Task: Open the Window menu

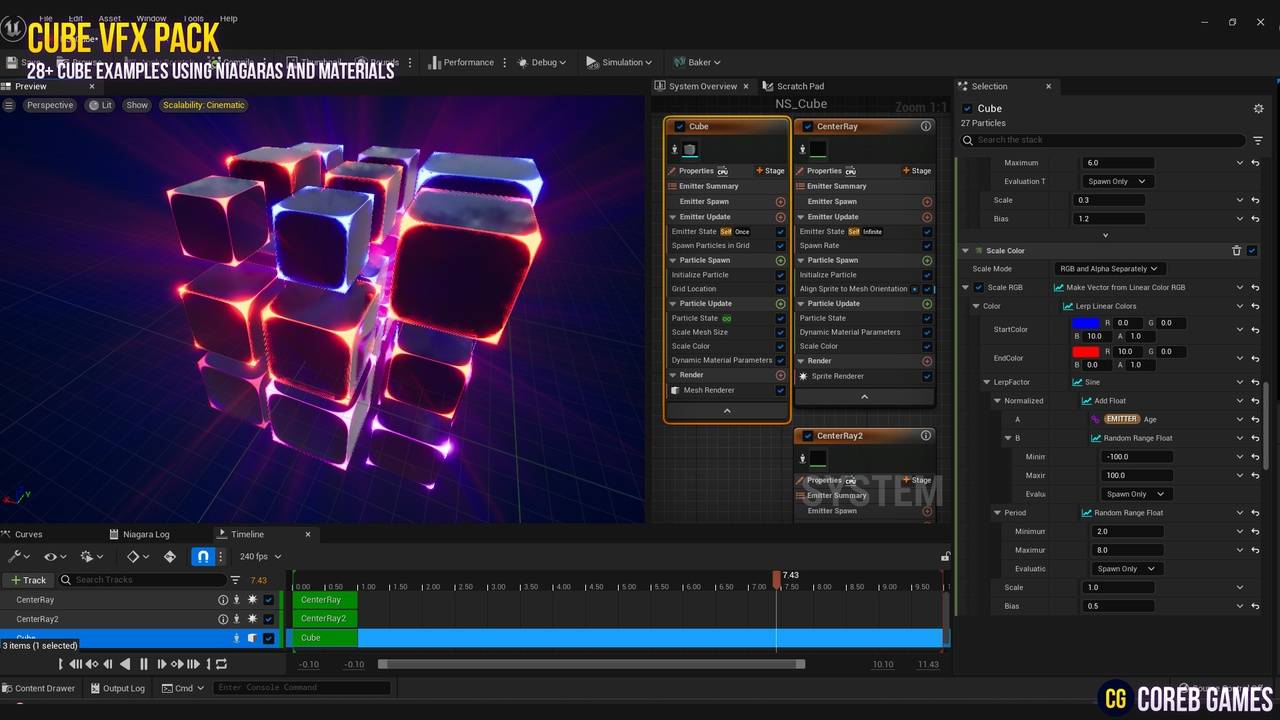Action: point(151,18)
